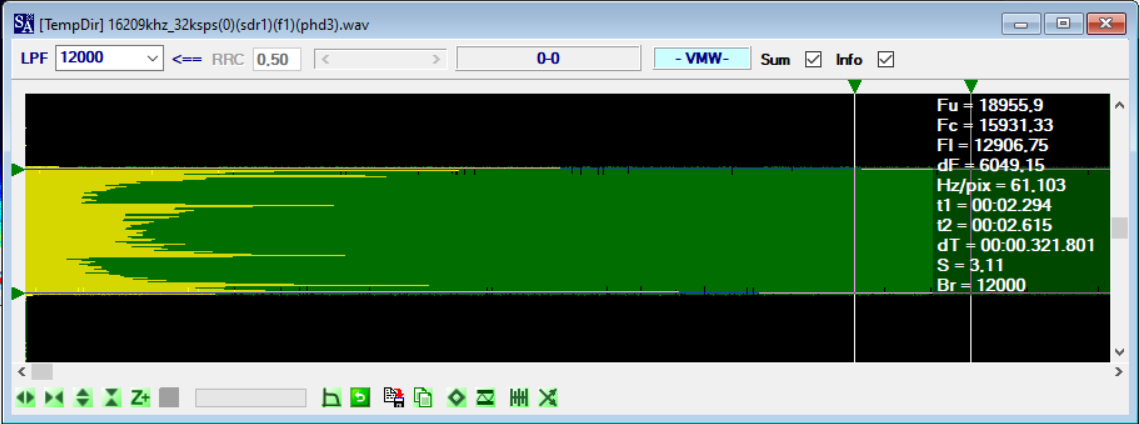The width and height of the screenshot is (1140, 424).
Task: Click the crossed arrows shuffle icon
Action: pyautogui.click(x=548, y=398)
